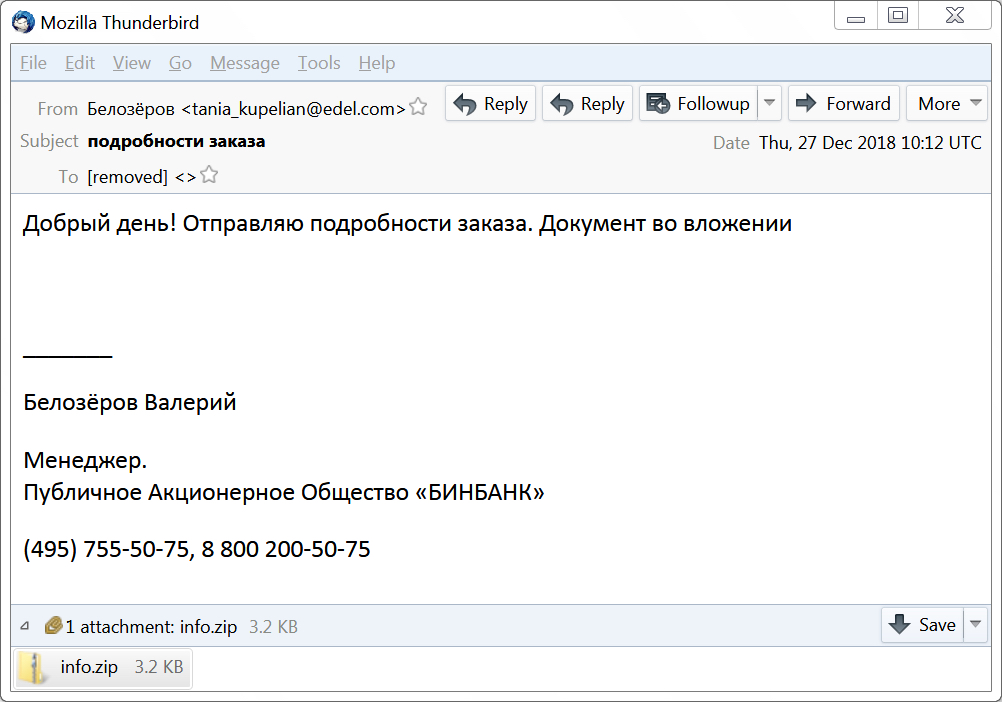Open the Go menu

coord(180,63)
